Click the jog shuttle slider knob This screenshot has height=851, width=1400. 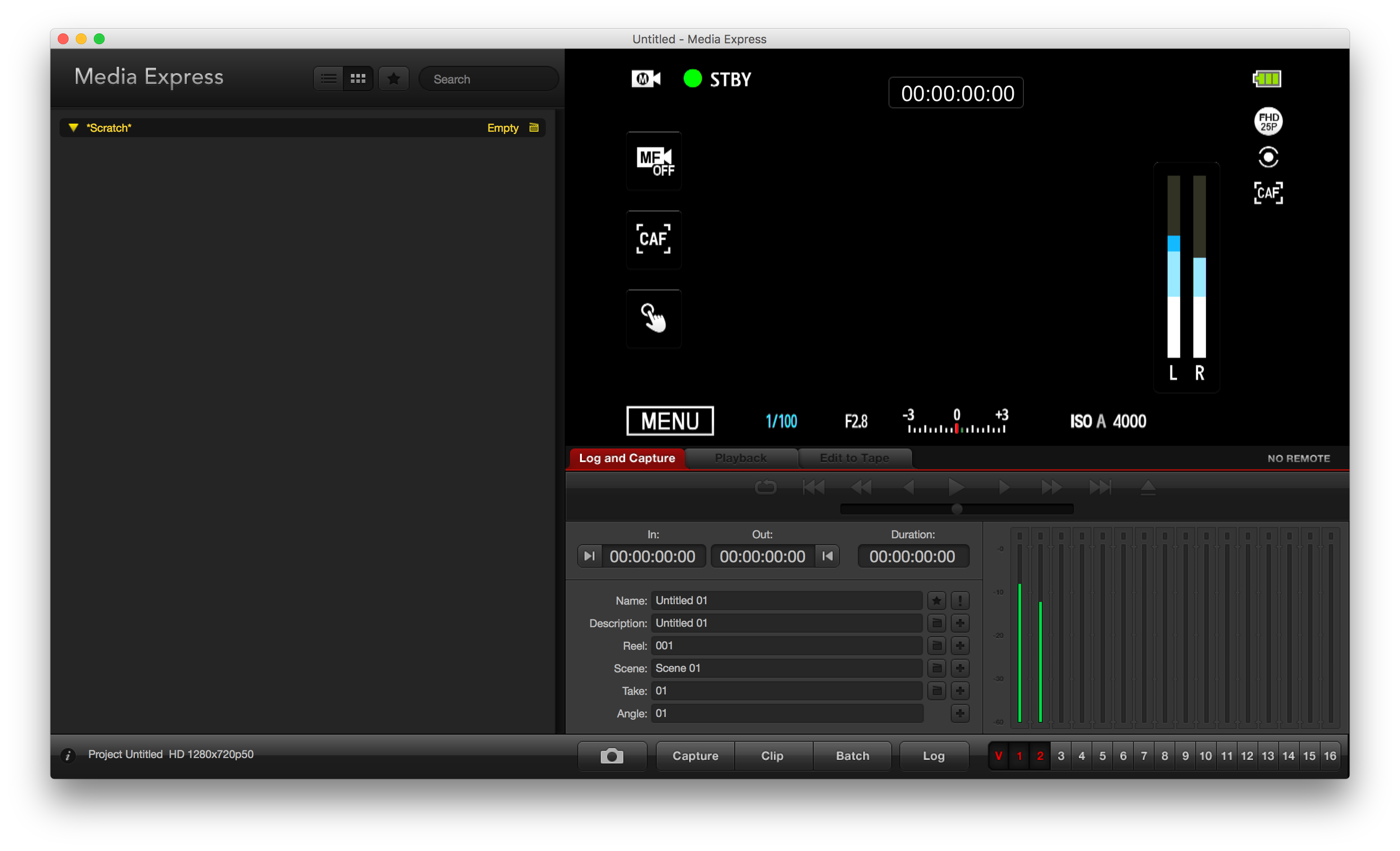pos(957,509)
